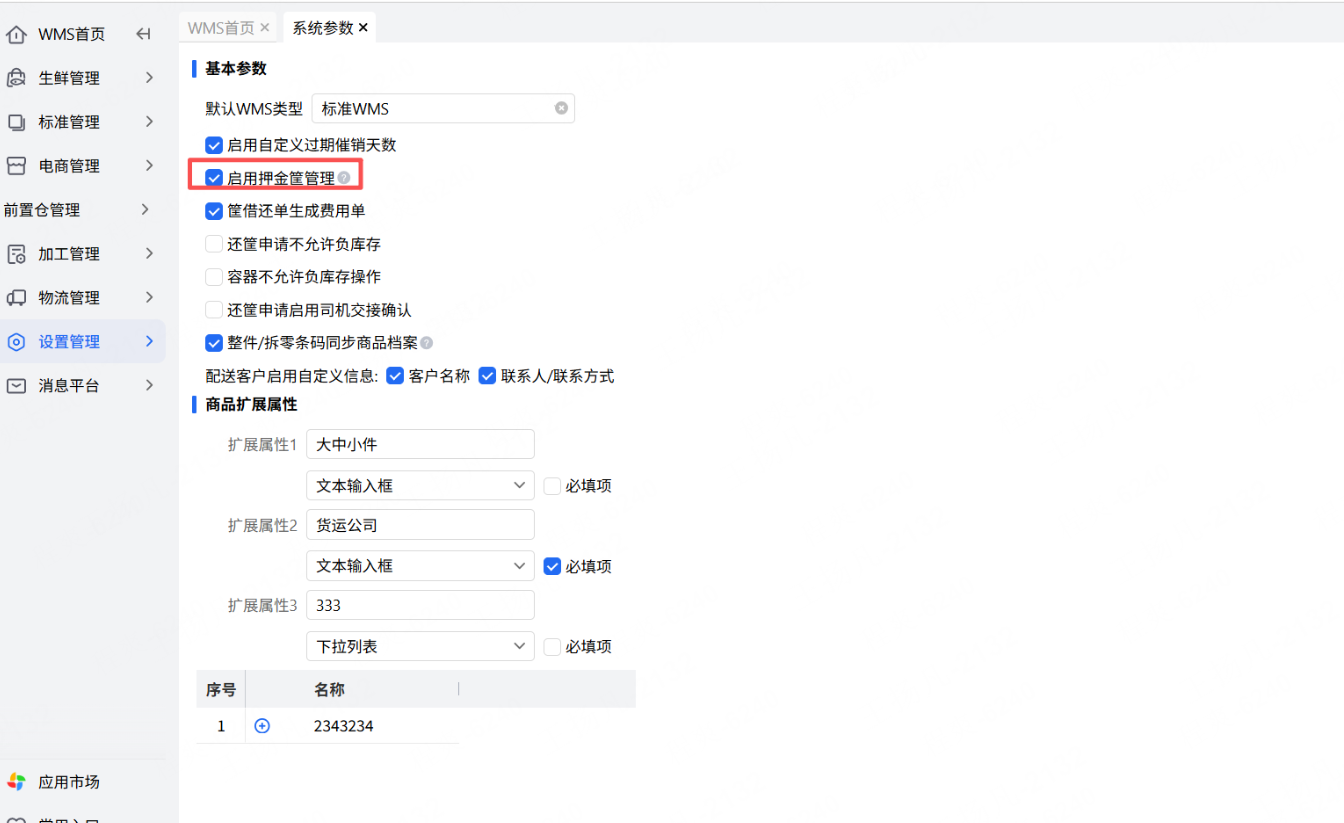Click the help icon beside 整件/拆零条码同步商品档案

(427, 343)
